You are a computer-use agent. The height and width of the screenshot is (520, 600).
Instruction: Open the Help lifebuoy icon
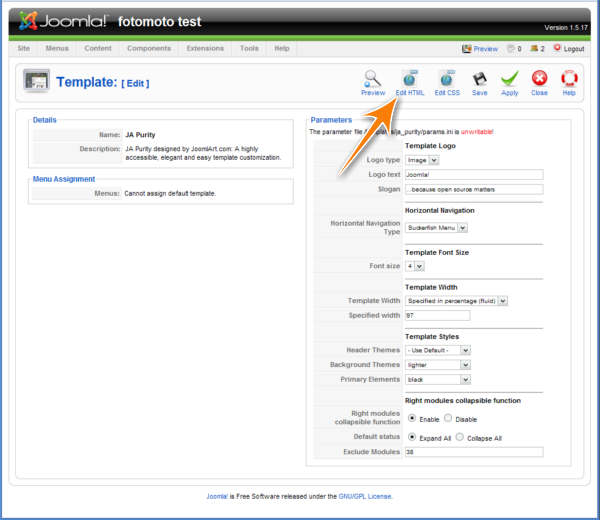(569, 78)
